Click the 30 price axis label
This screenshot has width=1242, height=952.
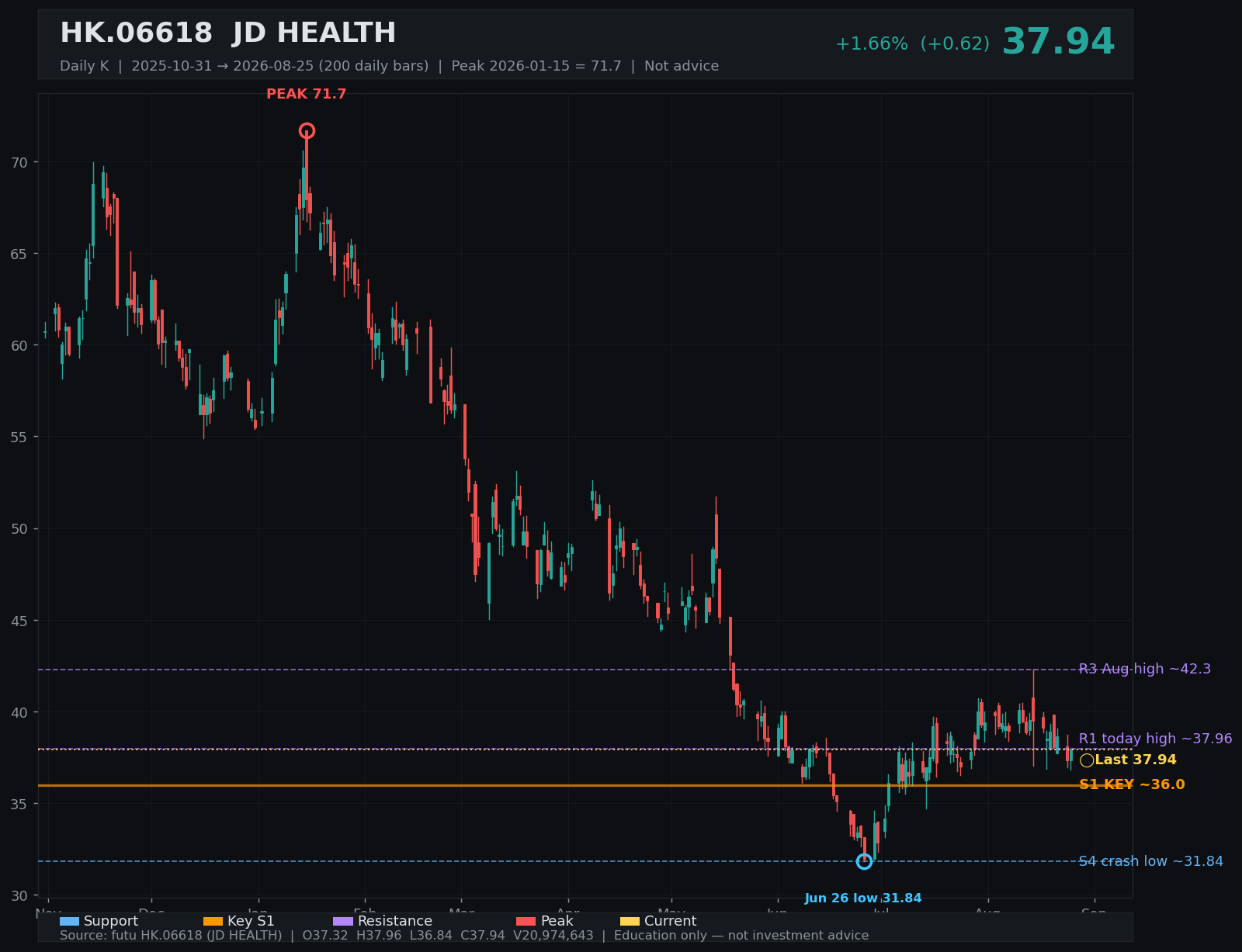(x=19, y=895)
